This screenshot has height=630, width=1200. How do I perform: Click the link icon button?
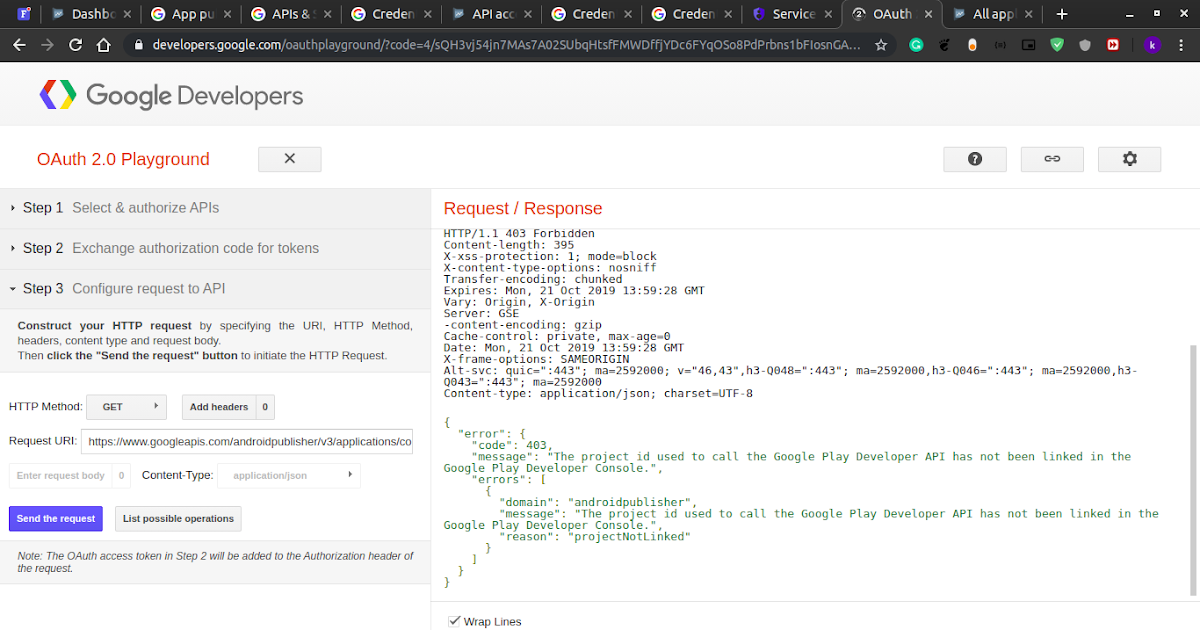click(1052, 159)
